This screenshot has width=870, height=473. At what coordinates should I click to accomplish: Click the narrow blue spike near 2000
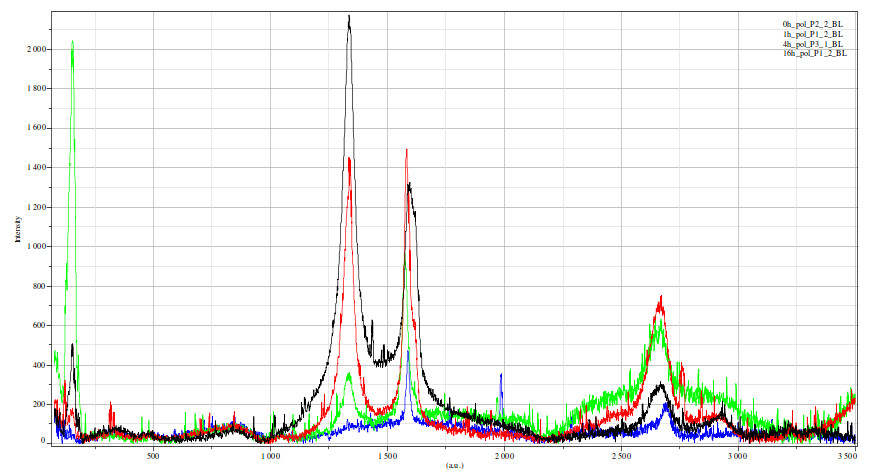(501, 376)
